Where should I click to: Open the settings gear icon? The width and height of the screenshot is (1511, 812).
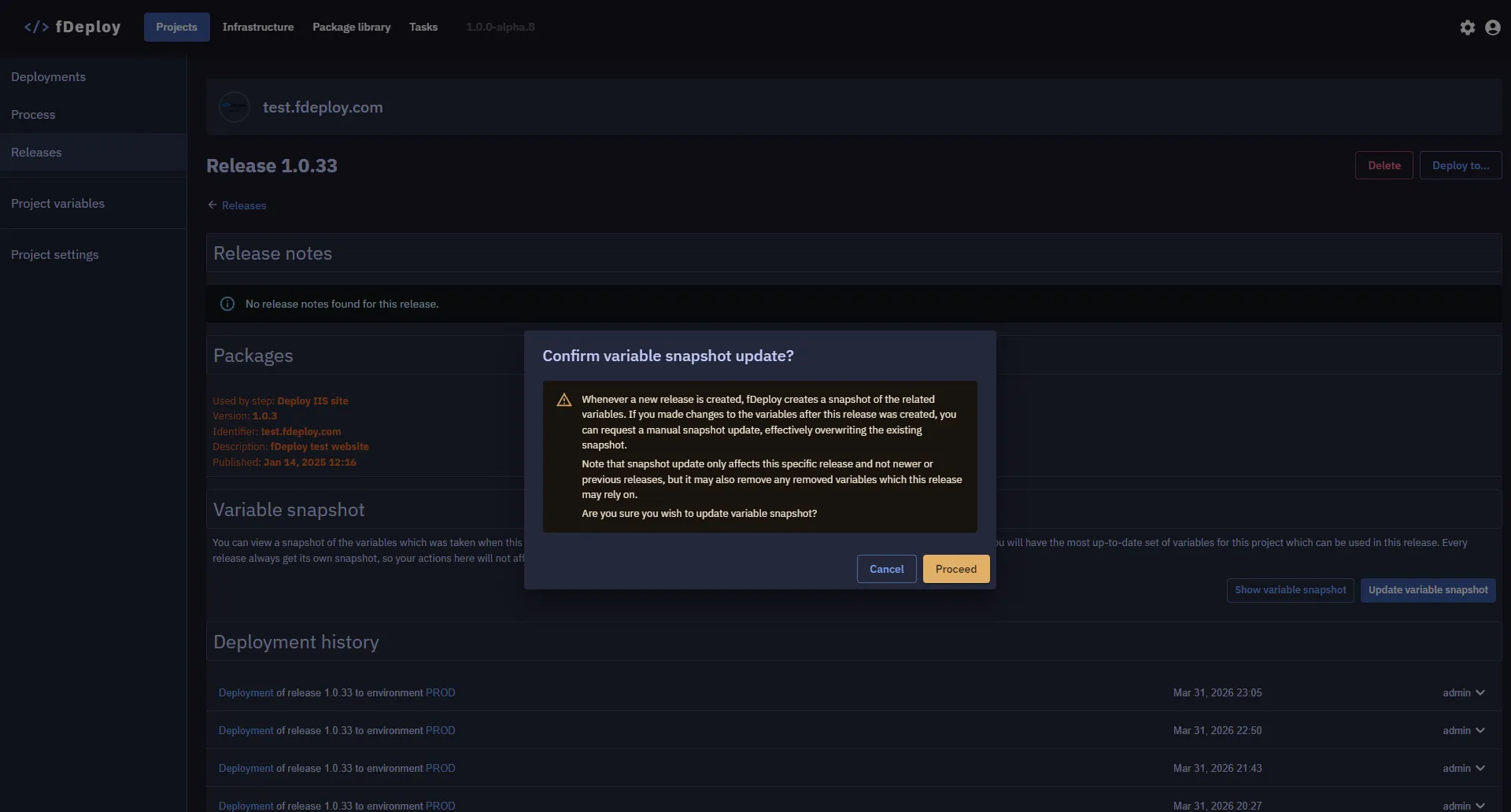[1467, 28]
